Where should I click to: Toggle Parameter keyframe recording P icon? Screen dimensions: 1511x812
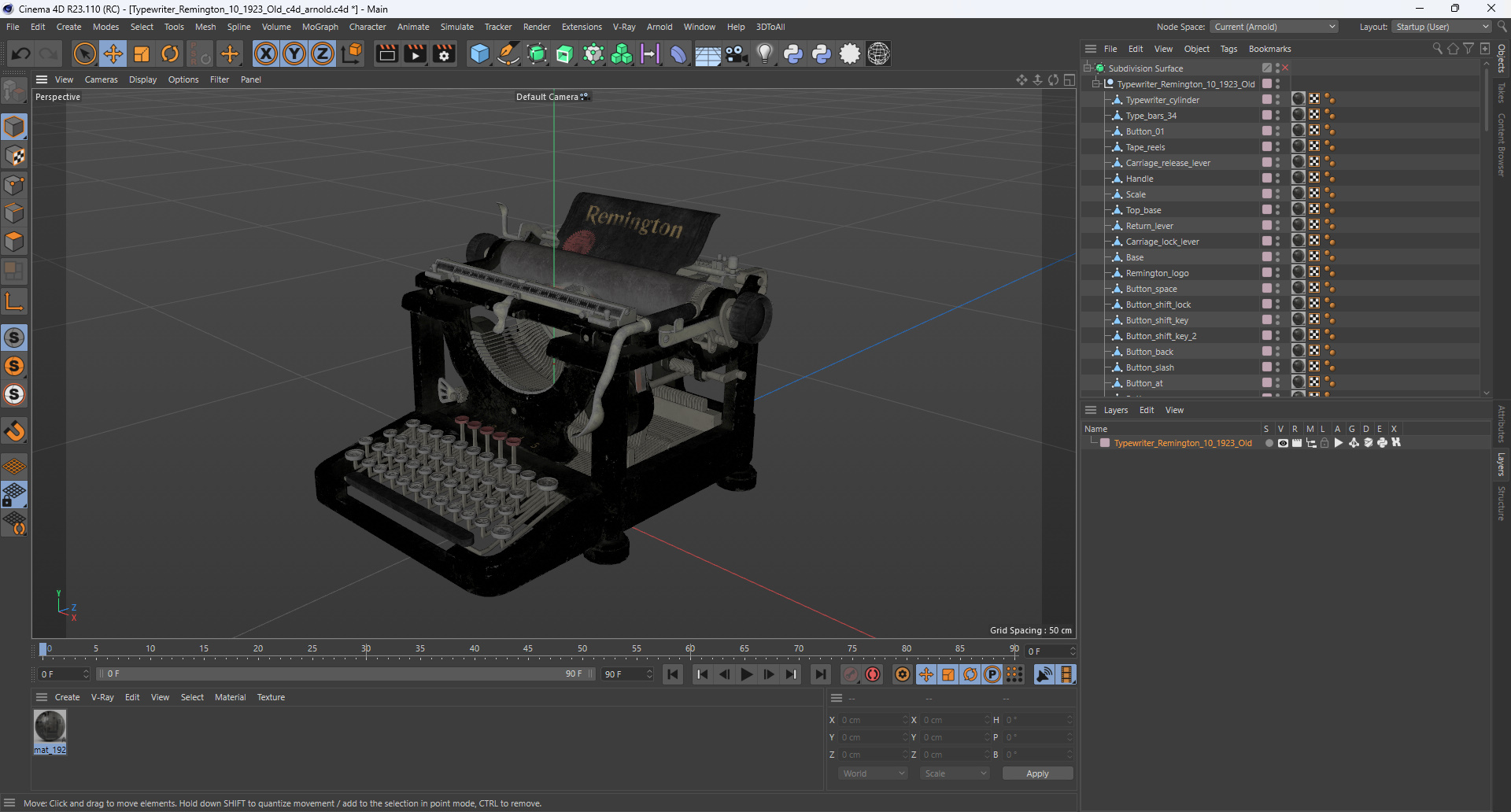pyautogui.click(x=992, y=674)
